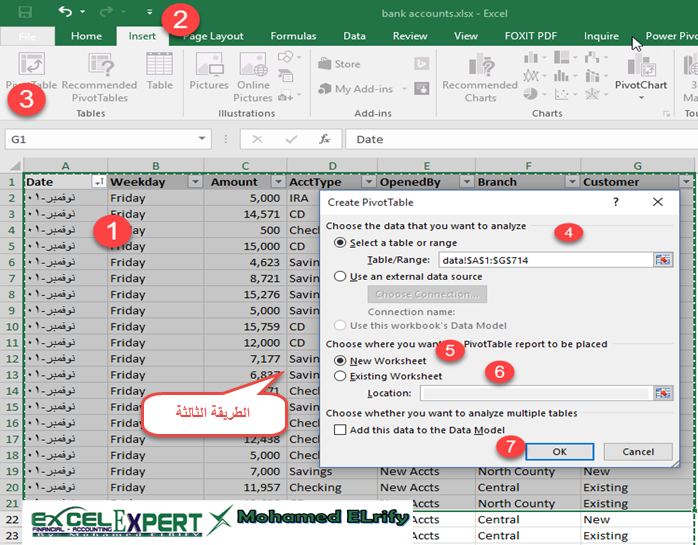This screenshot has width=698, height=545.
Task: Insert a Combo chart icon
Action: (592, 76)
